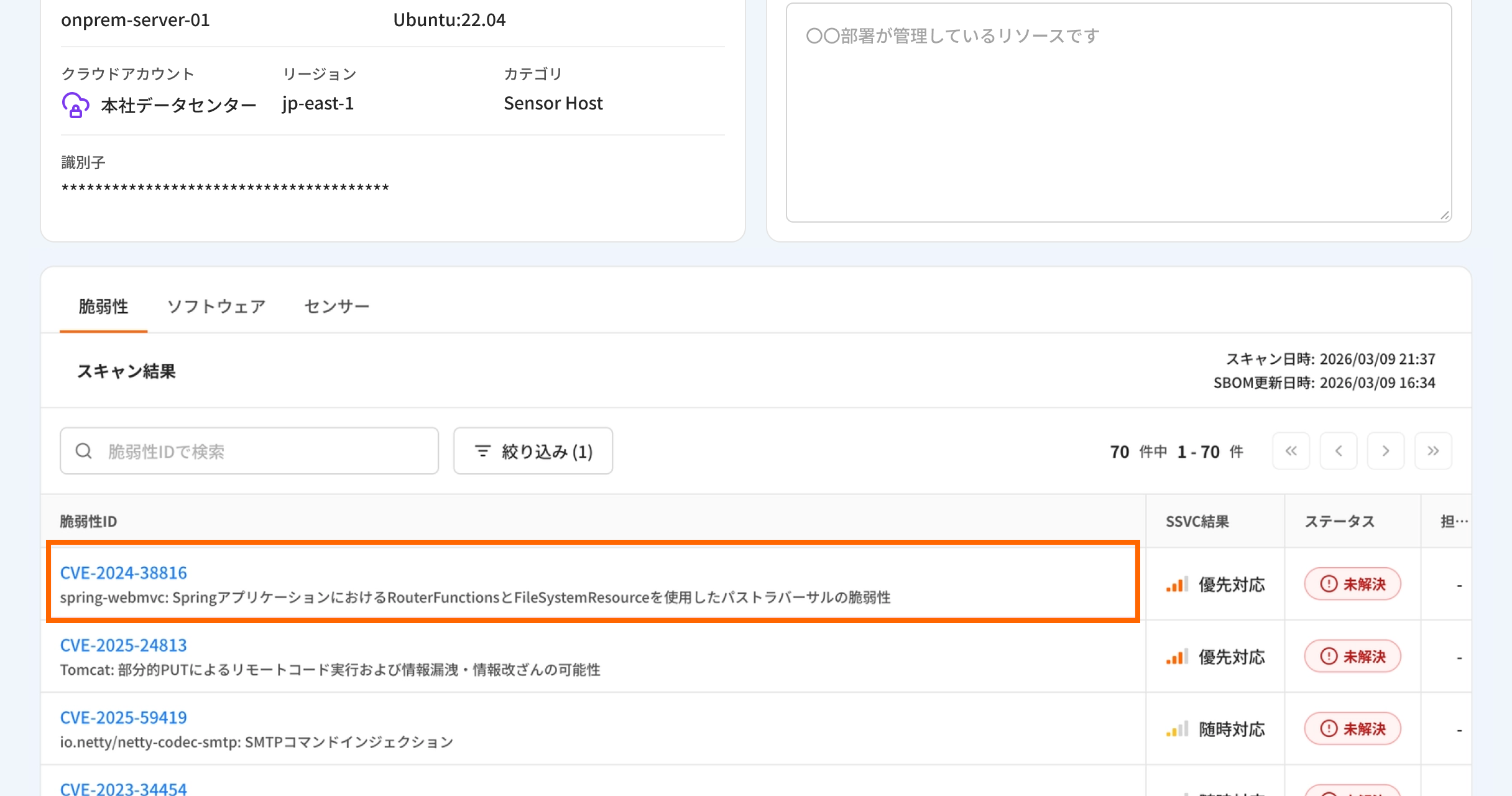
Task: Click the 未解決 status on CVE-2025-59419
Action: (x=1352, y=728)
